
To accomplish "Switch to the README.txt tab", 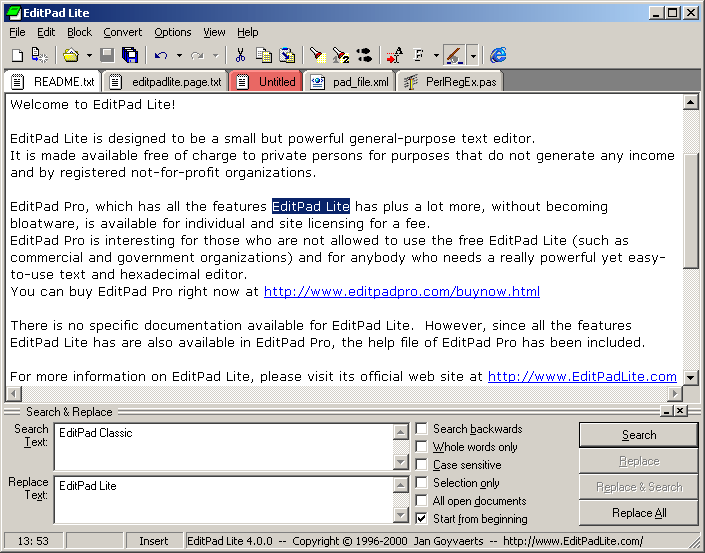I will coord(53,82).
